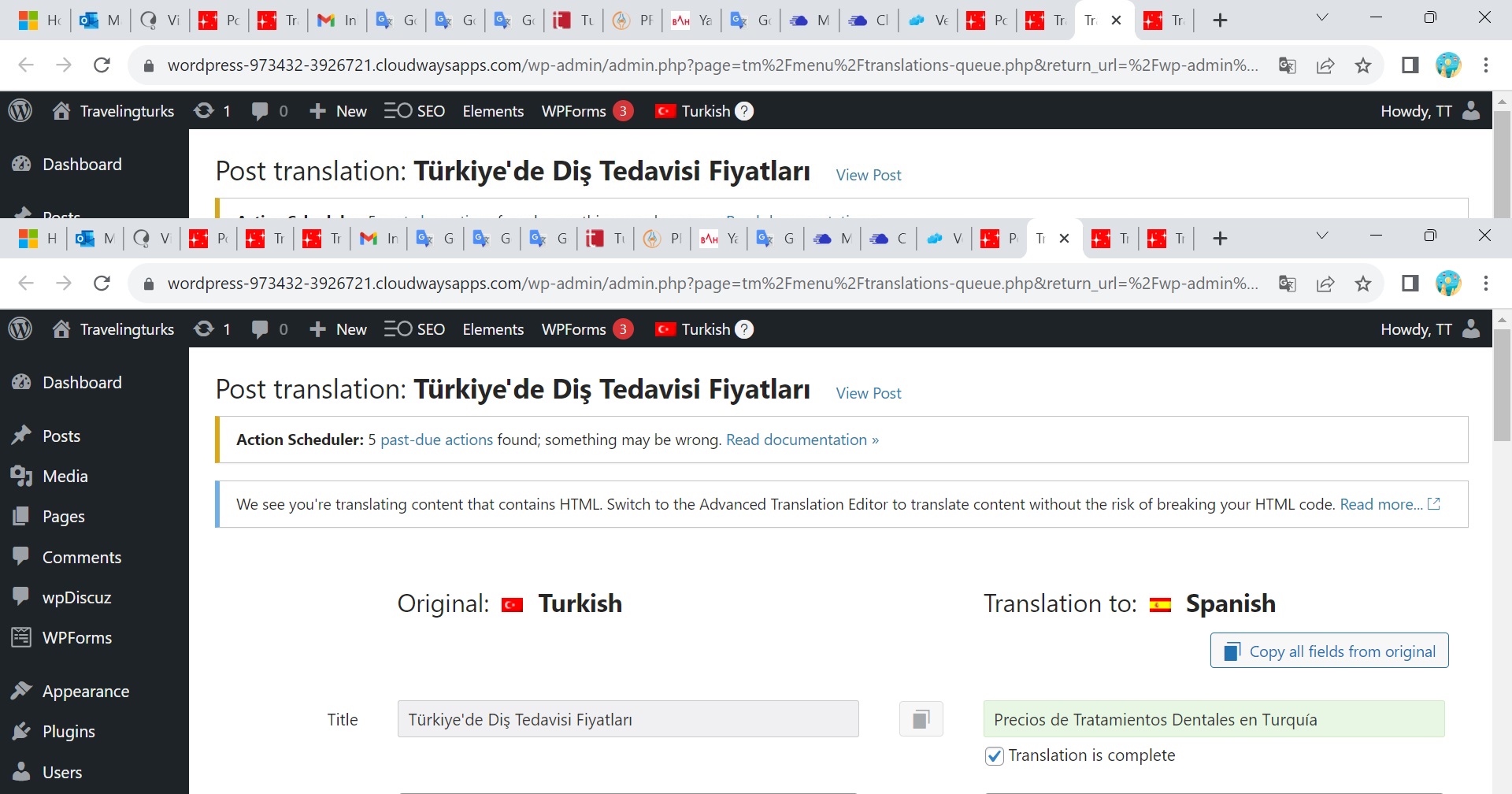
Task: Switch to the Gmail tab in the lower window
Action: coord(379,239)
